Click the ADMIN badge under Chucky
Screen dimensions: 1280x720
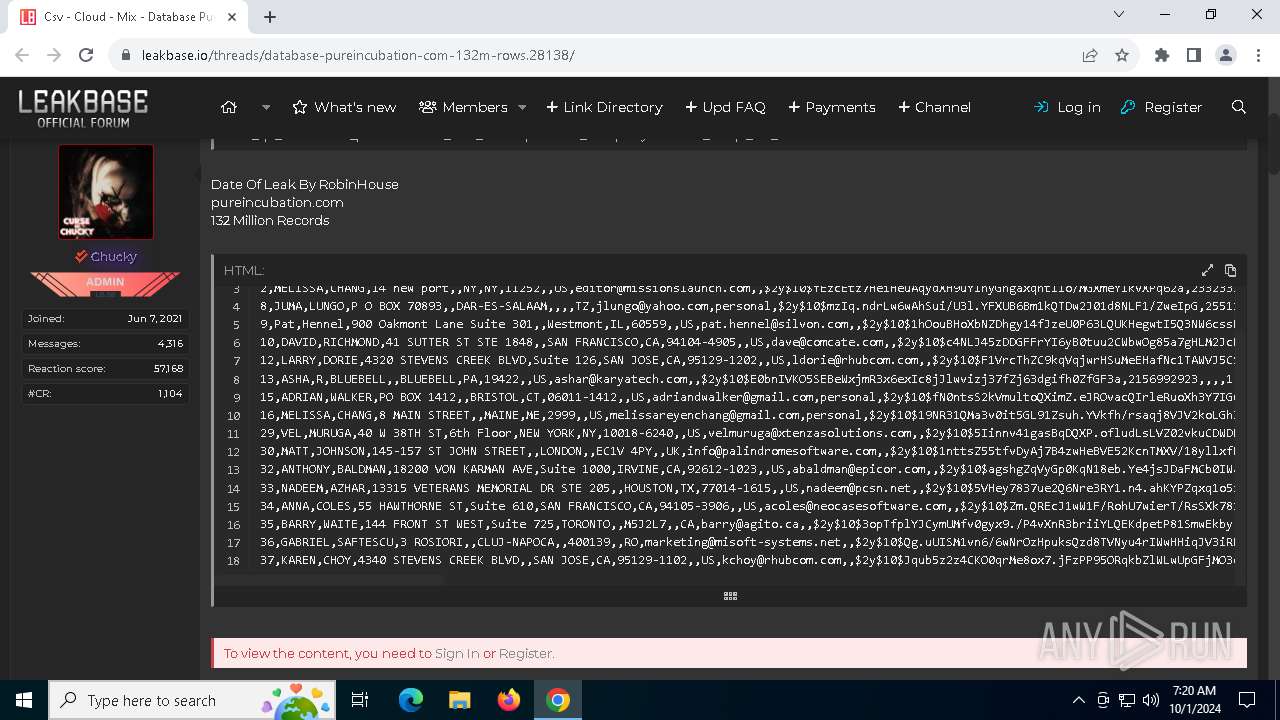tap(105, 284)
